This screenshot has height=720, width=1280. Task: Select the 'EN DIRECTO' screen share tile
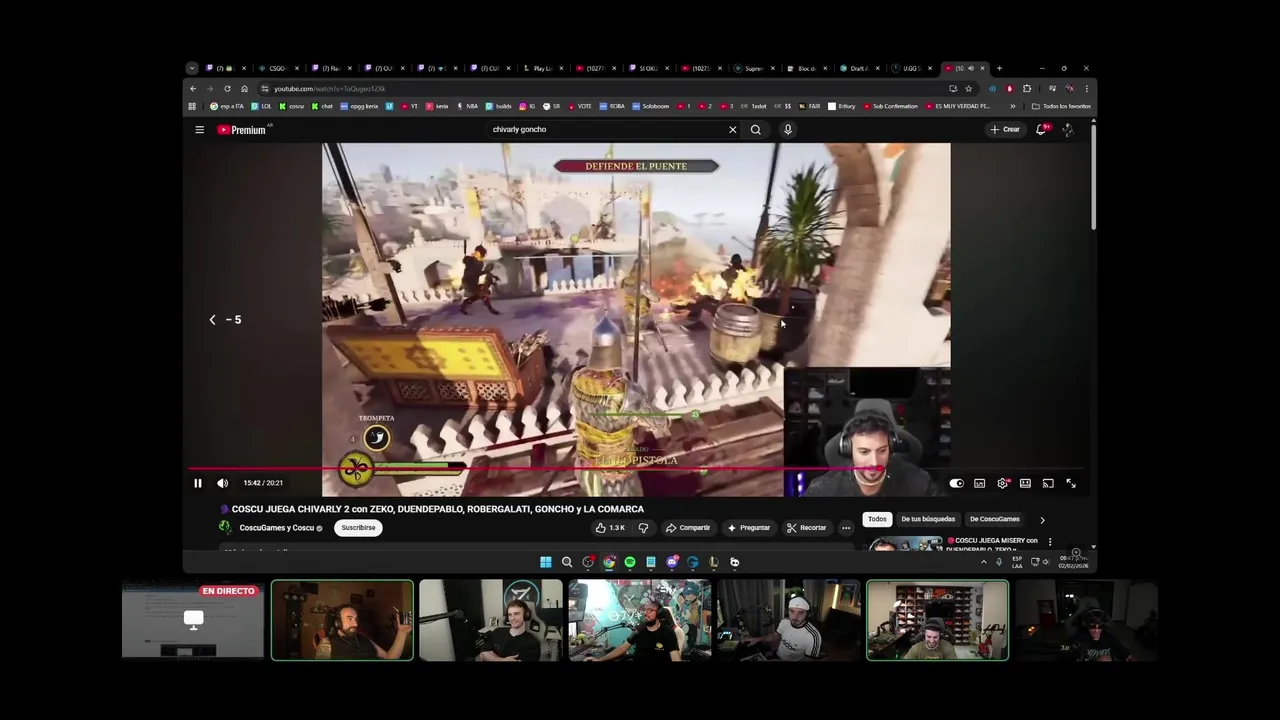tap(193, 620)
